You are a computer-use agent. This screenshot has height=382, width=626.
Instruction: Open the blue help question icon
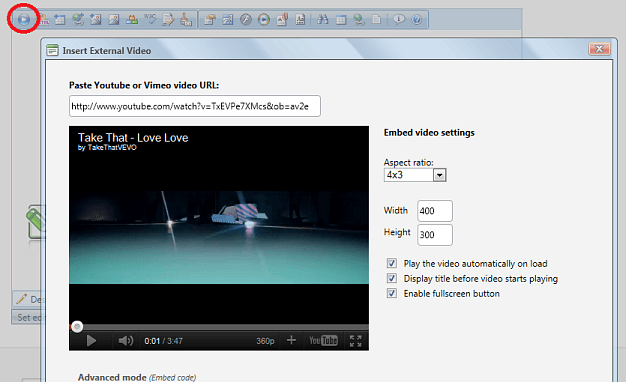416,19
